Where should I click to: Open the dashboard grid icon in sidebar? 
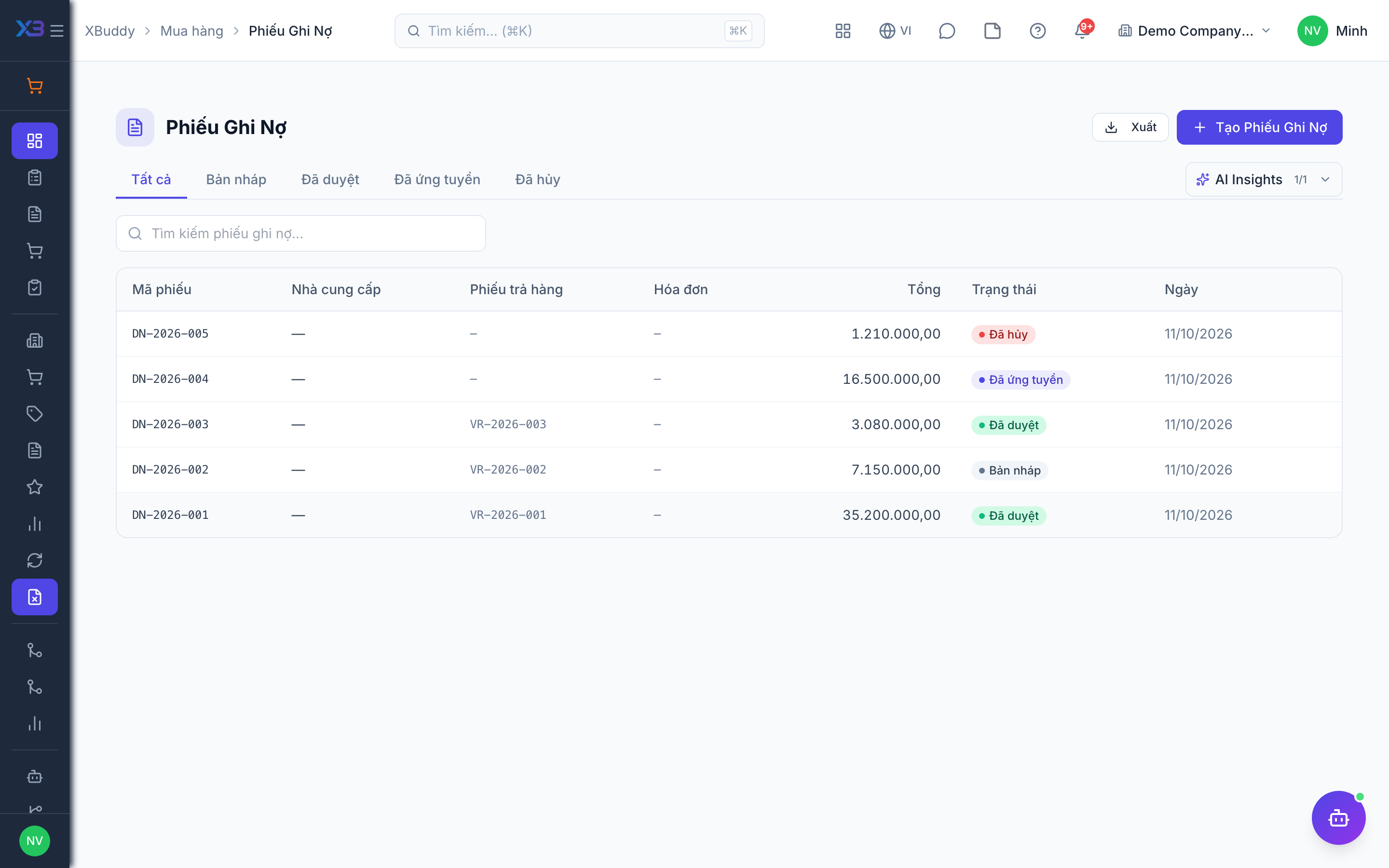(x=34, y=141)
